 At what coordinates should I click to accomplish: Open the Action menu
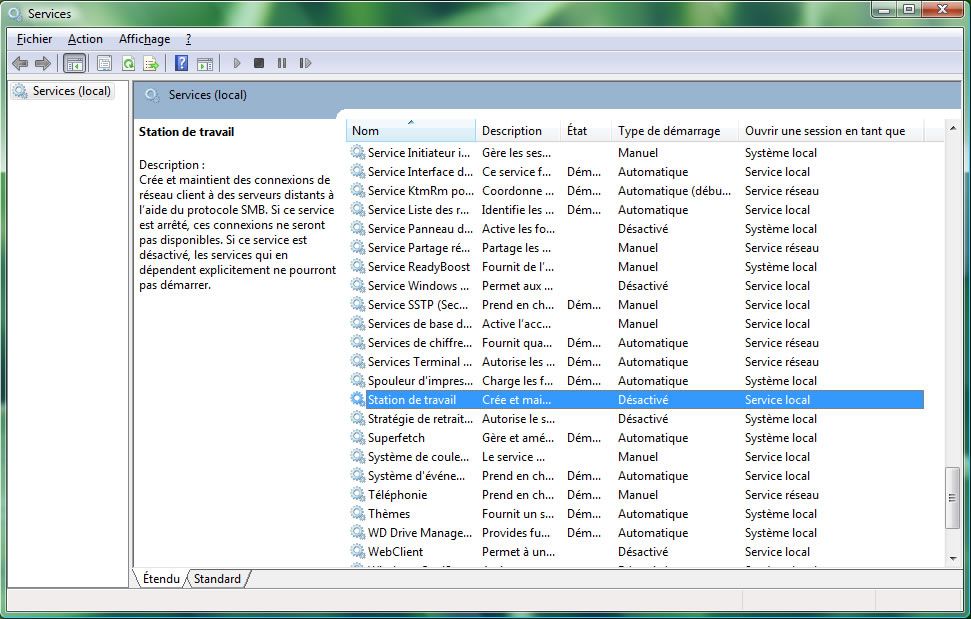tap(85, 39)
